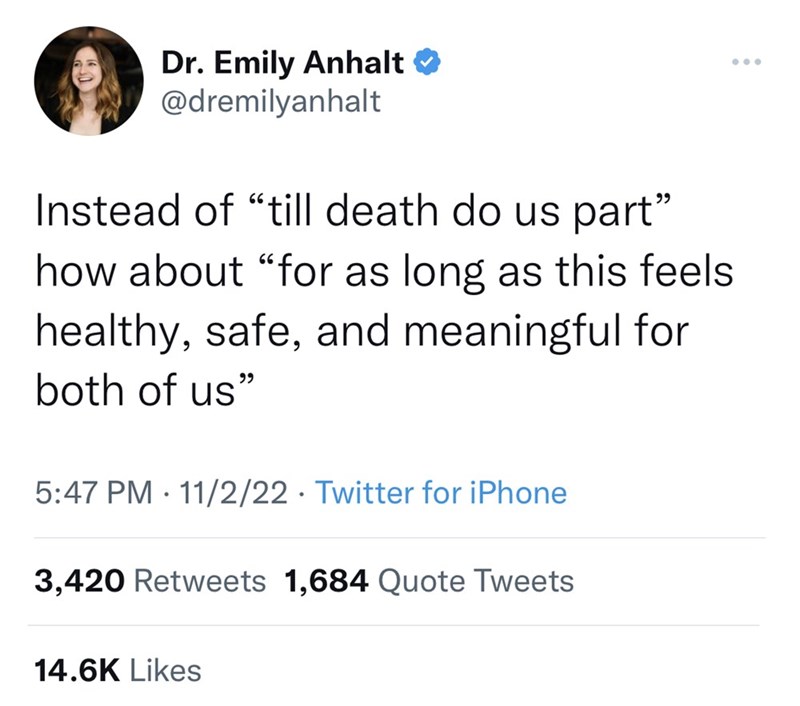Open the three-dot more options menu

[x=746, y=65]
